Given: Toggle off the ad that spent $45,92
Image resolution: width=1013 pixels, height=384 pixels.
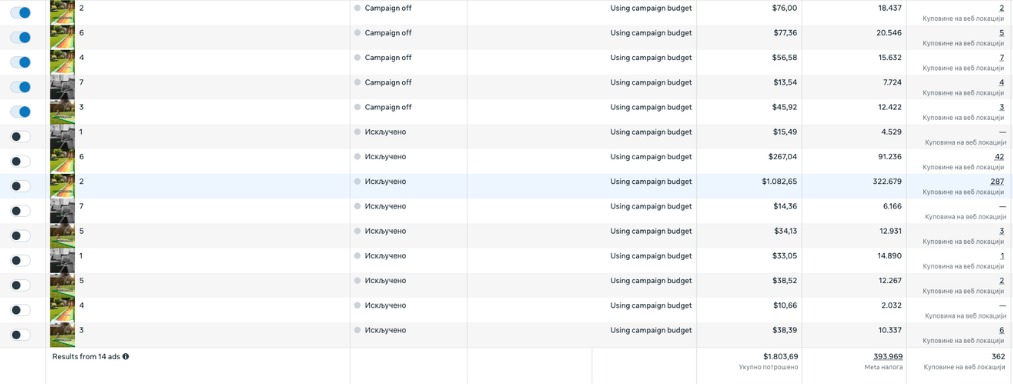Looking at the screenshot, I should coord(20,112).
